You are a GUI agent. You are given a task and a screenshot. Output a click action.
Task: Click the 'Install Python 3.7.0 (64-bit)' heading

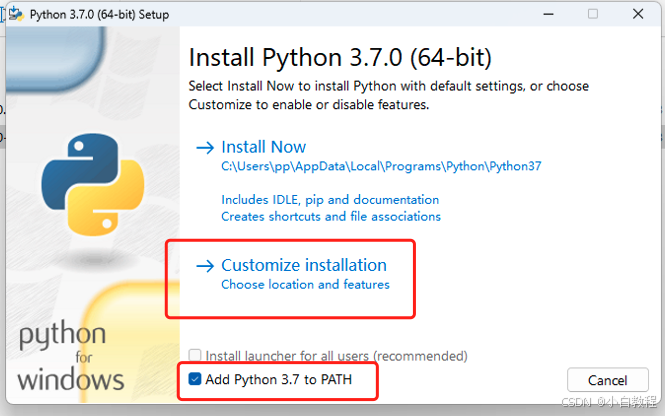click(340, 57)
